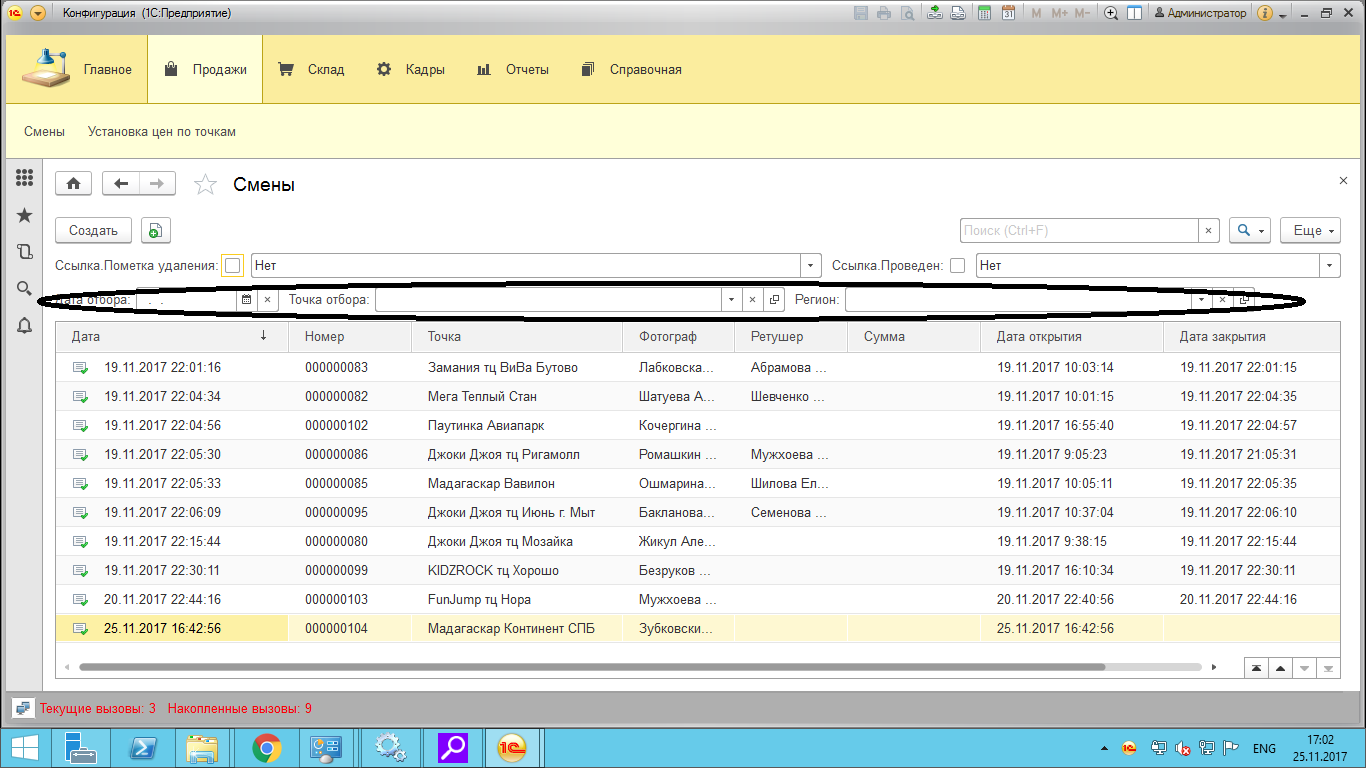Toggle Ссылка.Пометка удаления checkbox
The width and height of the screenshot is (1366, 768).
232,266
